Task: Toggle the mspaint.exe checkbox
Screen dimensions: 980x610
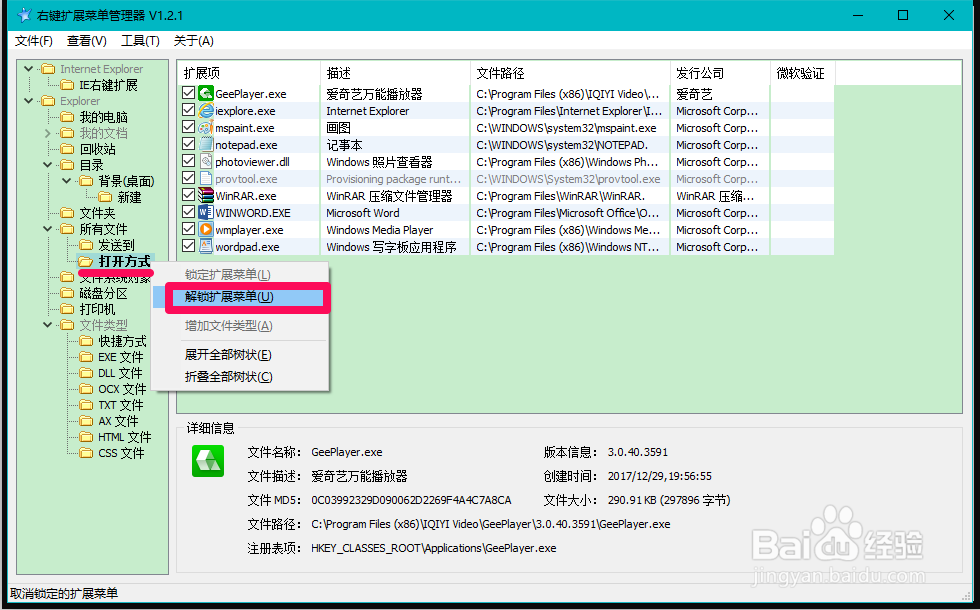Action: pos(188,127)
